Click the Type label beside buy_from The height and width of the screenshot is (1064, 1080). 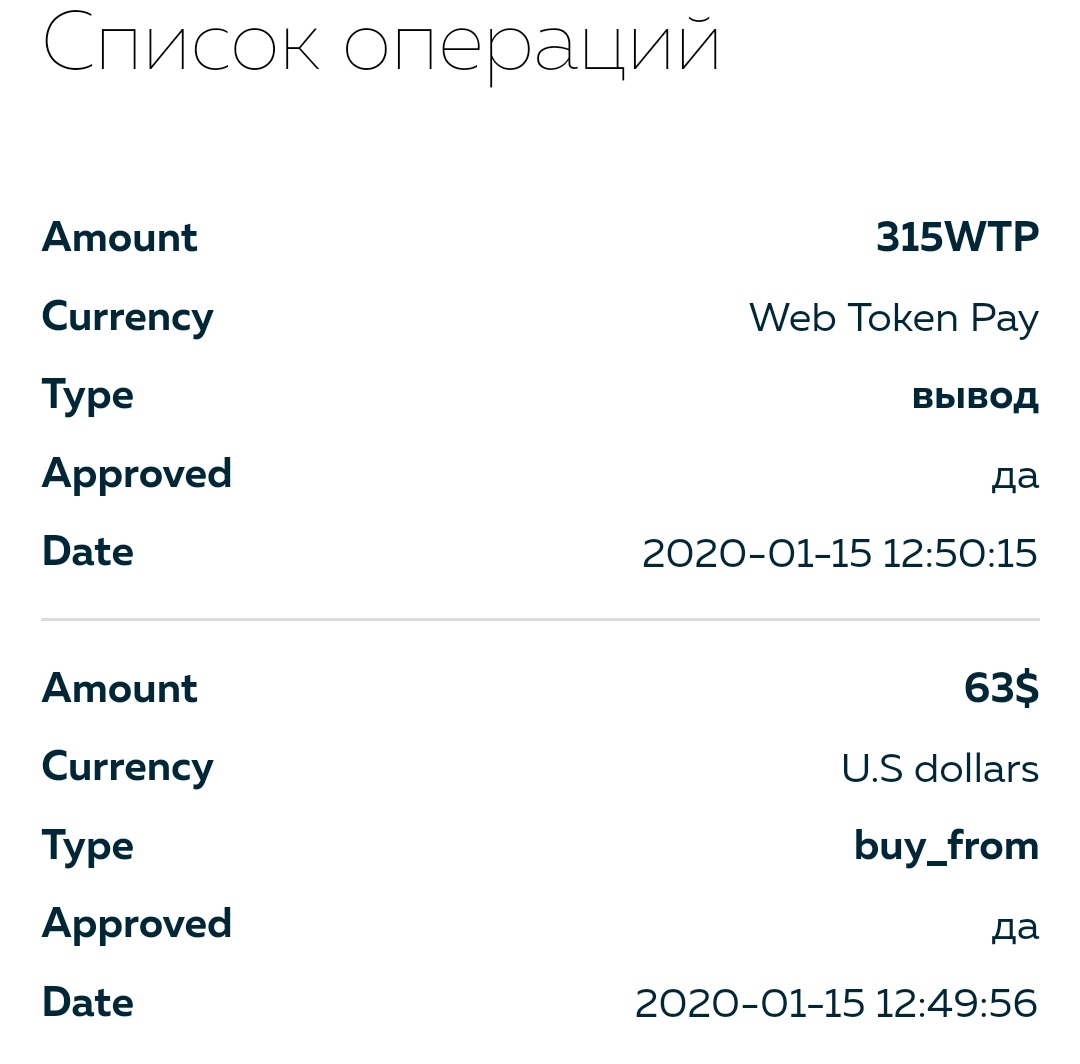pyautogui.click(x=88, y=847)
